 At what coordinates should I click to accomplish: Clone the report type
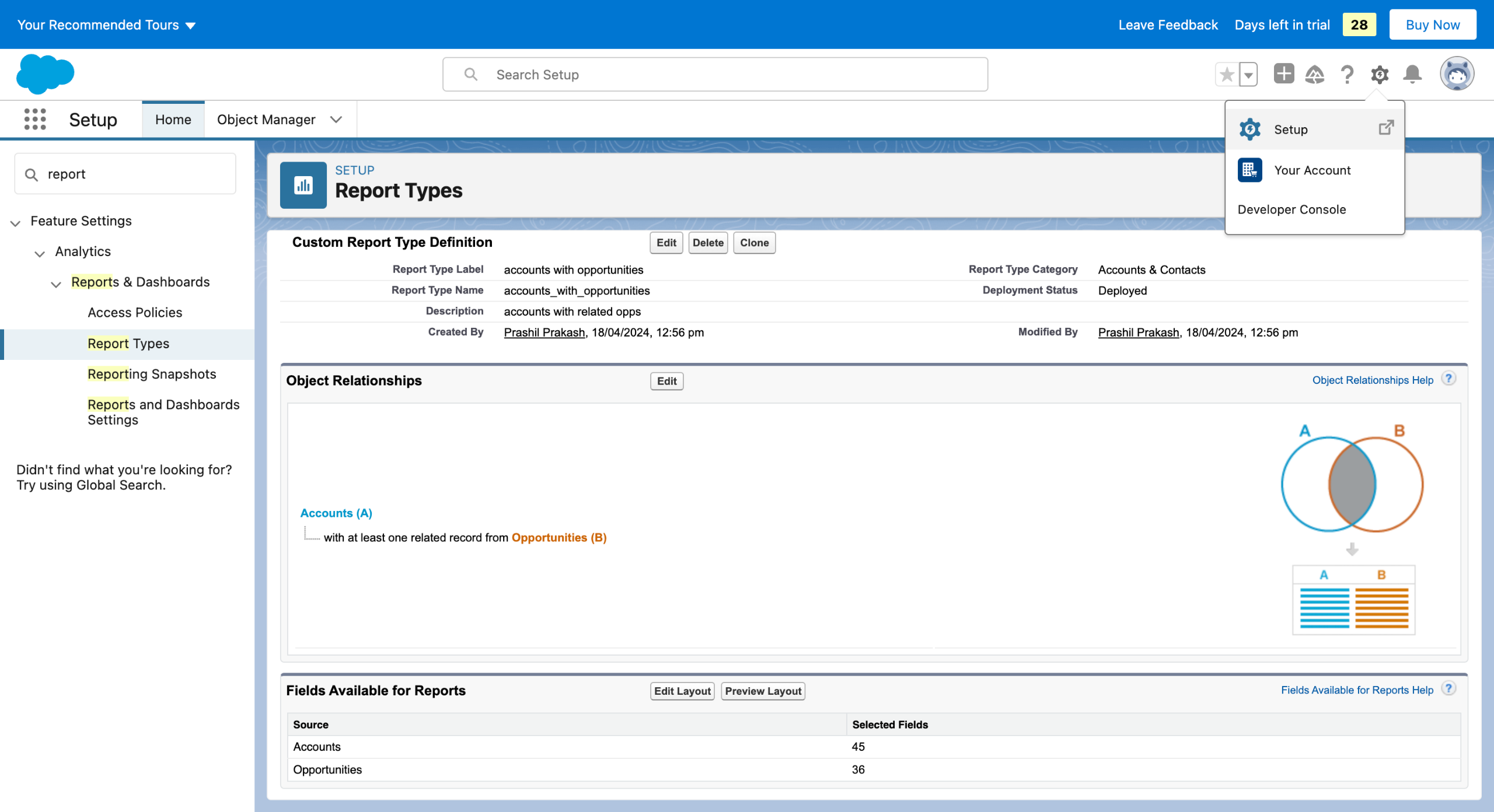pos(754,243)
